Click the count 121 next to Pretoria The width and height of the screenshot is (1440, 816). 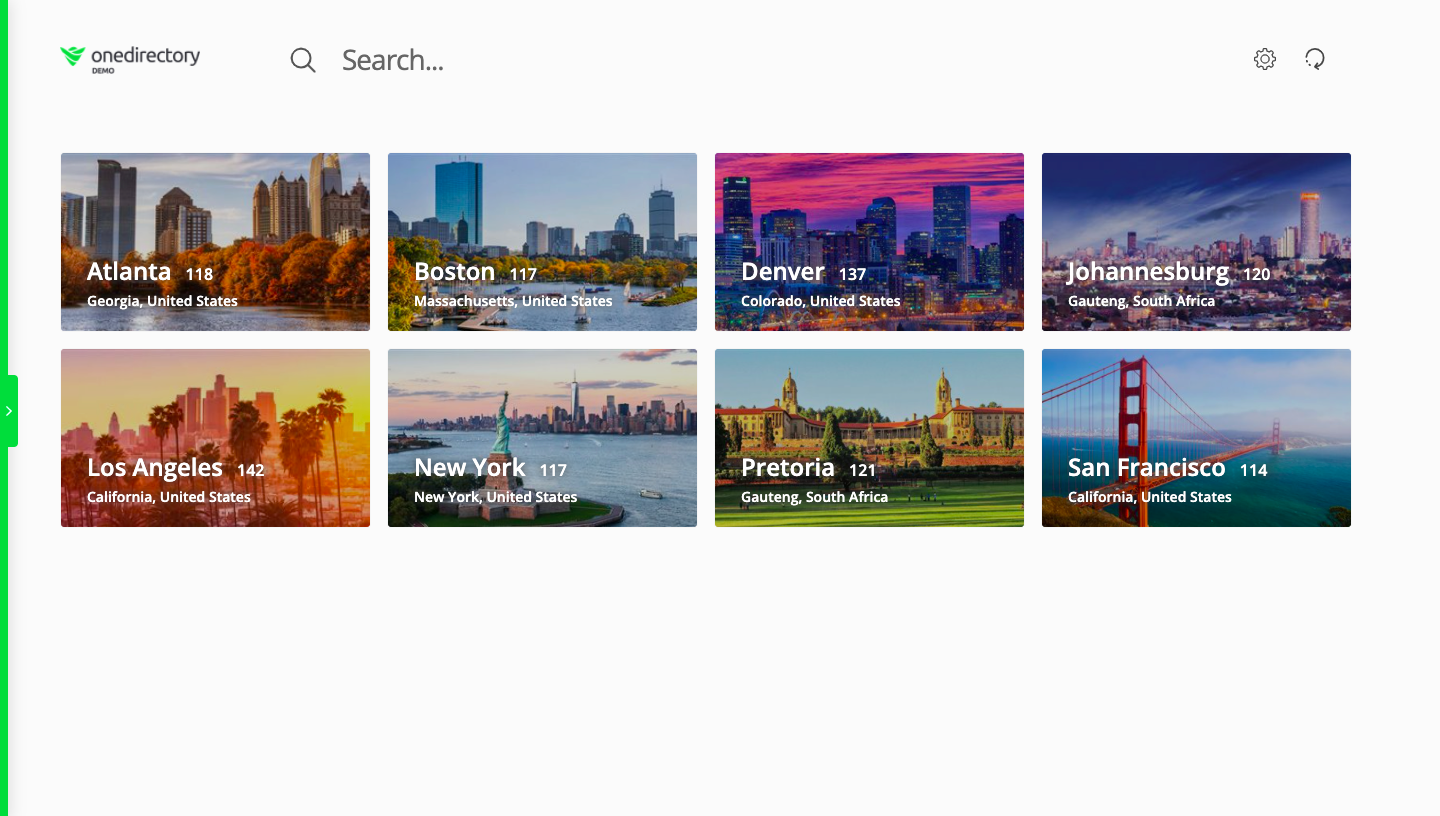tap(863, 470)
